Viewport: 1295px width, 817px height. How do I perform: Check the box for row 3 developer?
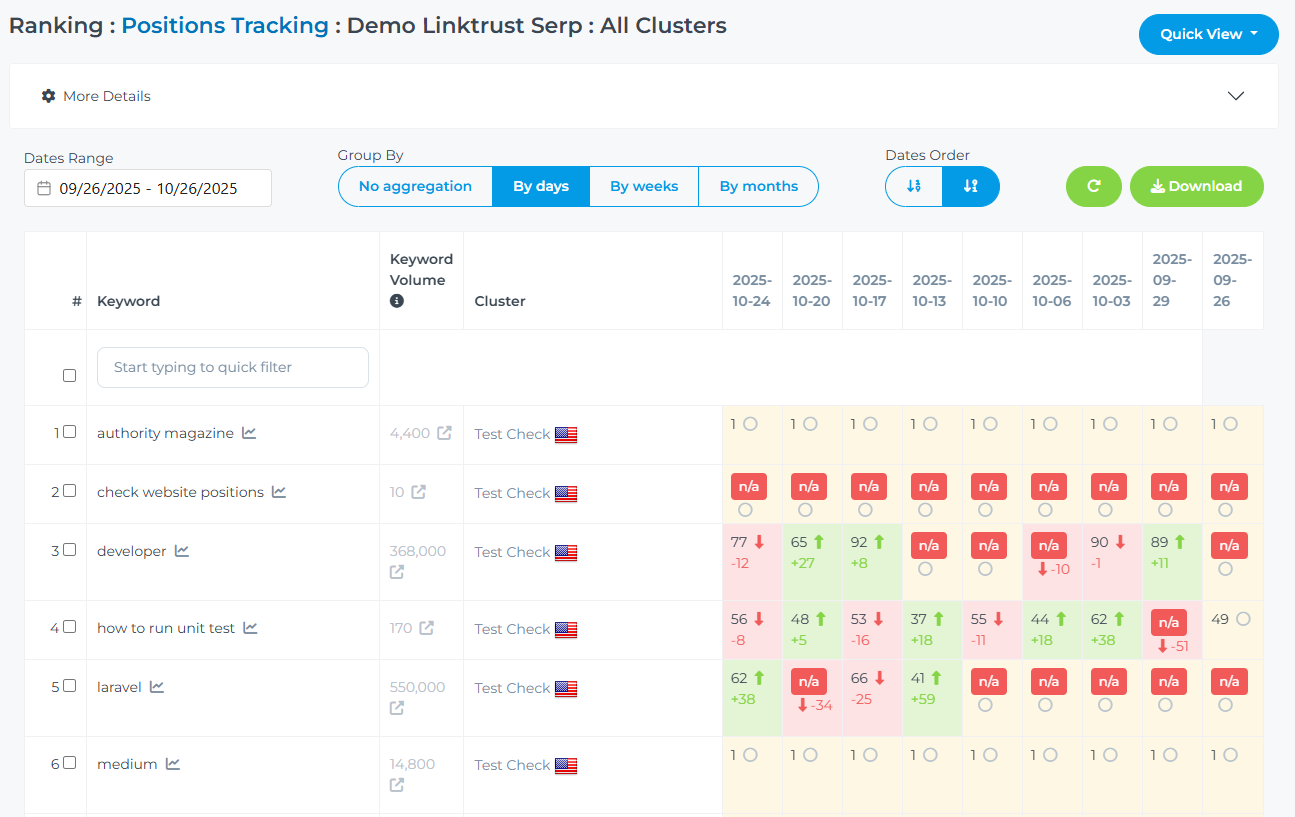point(70,550)
